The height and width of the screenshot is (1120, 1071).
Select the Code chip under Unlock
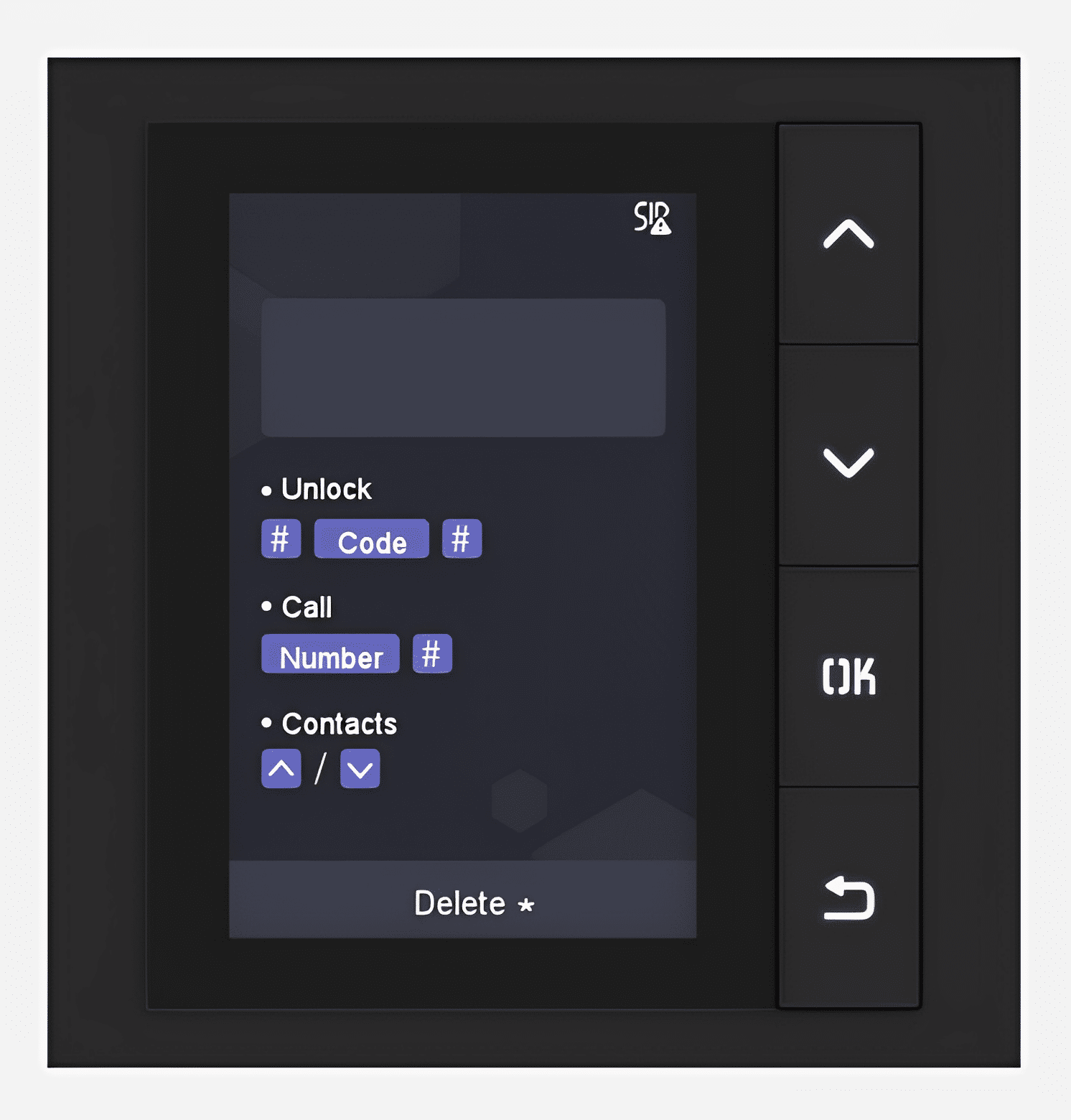[x=372, y=538]
